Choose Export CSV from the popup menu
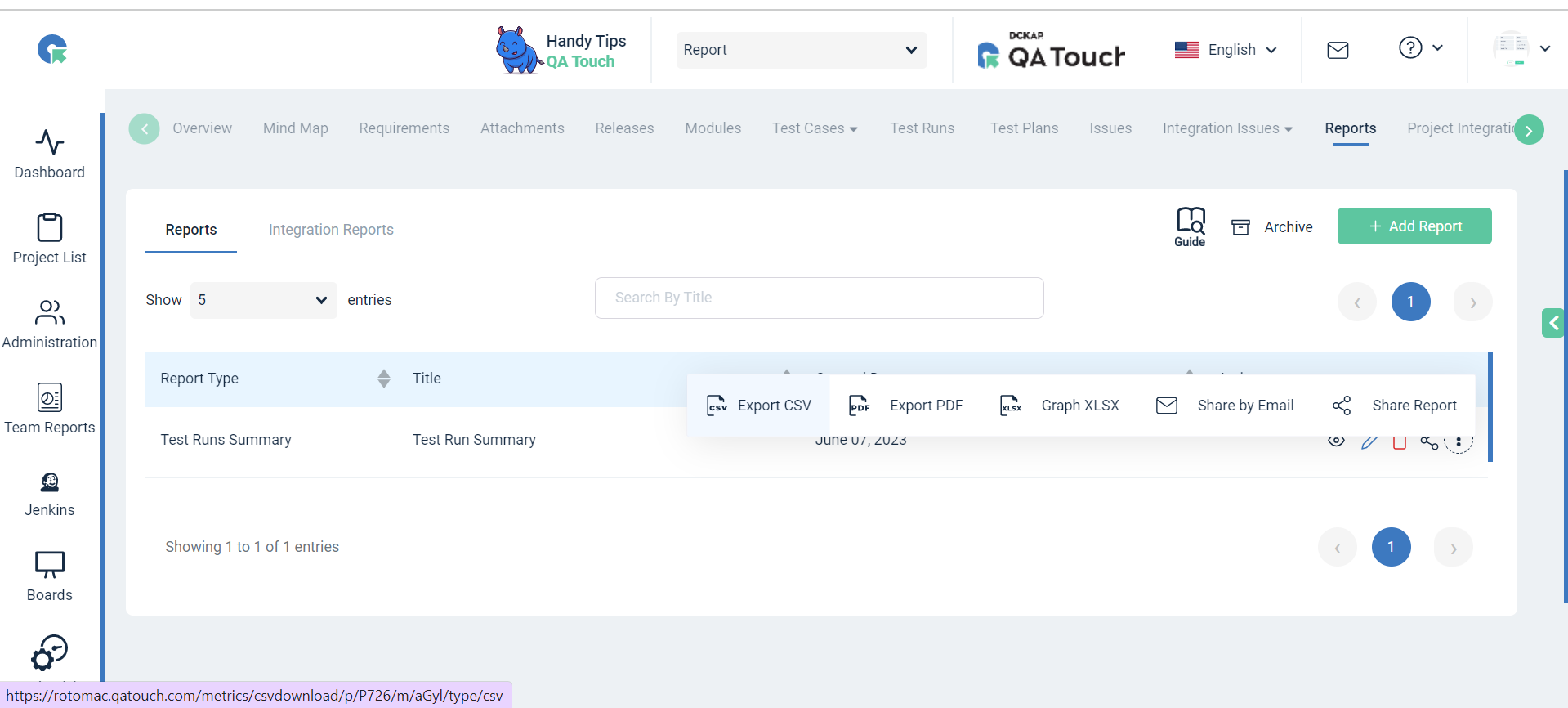This screenshot has width=1568, height=708. 758,406
